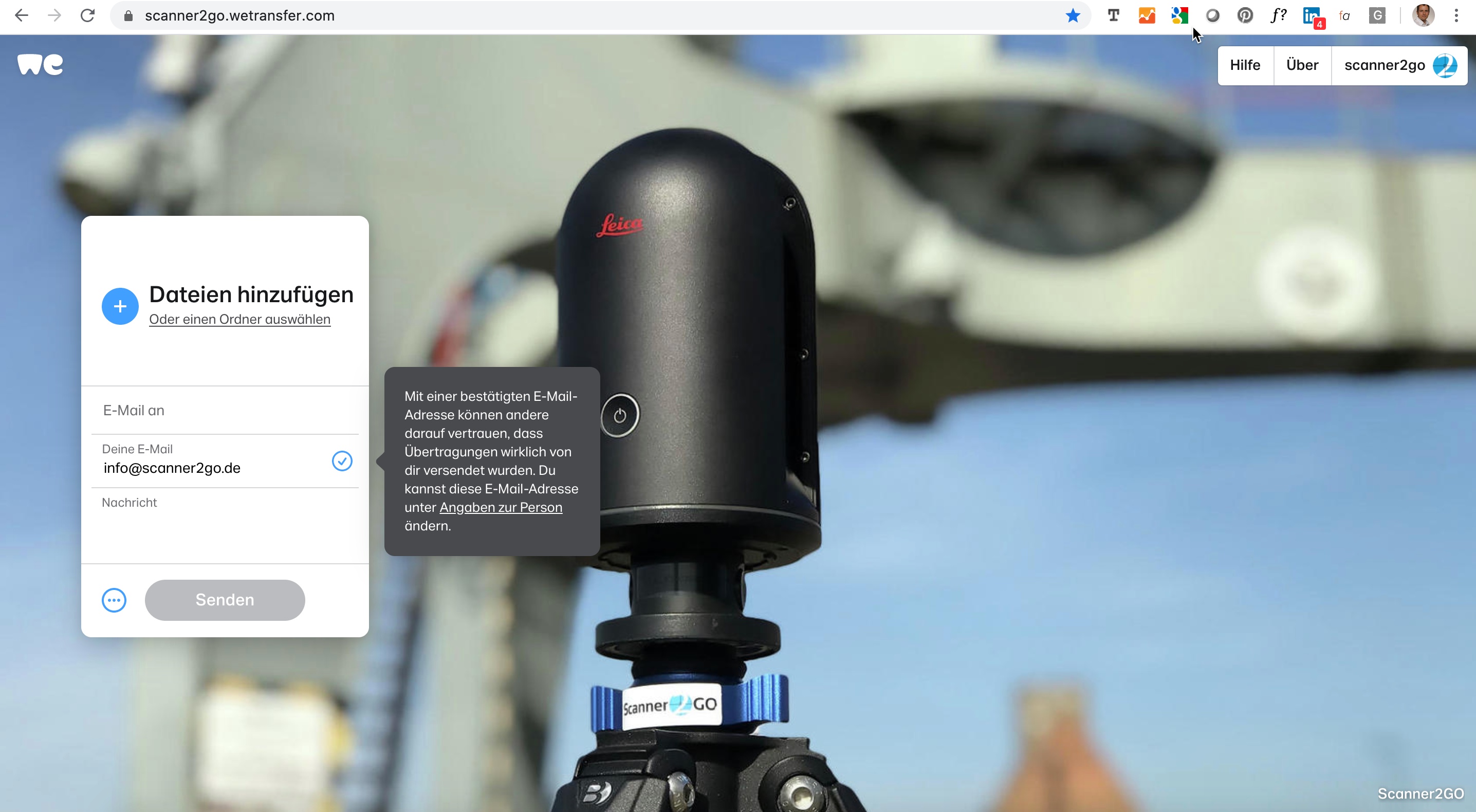Click 'Oder einen Ordner auswählen' link
Viewport: 1476px width, 812px height.
[239, 319]
